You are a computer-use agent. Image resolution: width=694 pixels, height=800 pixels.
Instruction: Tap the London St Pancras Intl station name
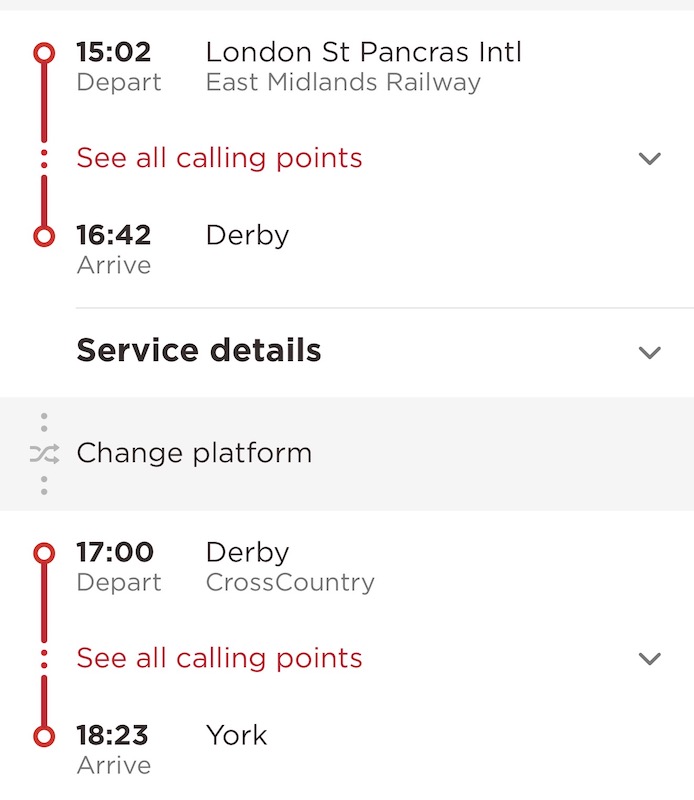[364, 52]
